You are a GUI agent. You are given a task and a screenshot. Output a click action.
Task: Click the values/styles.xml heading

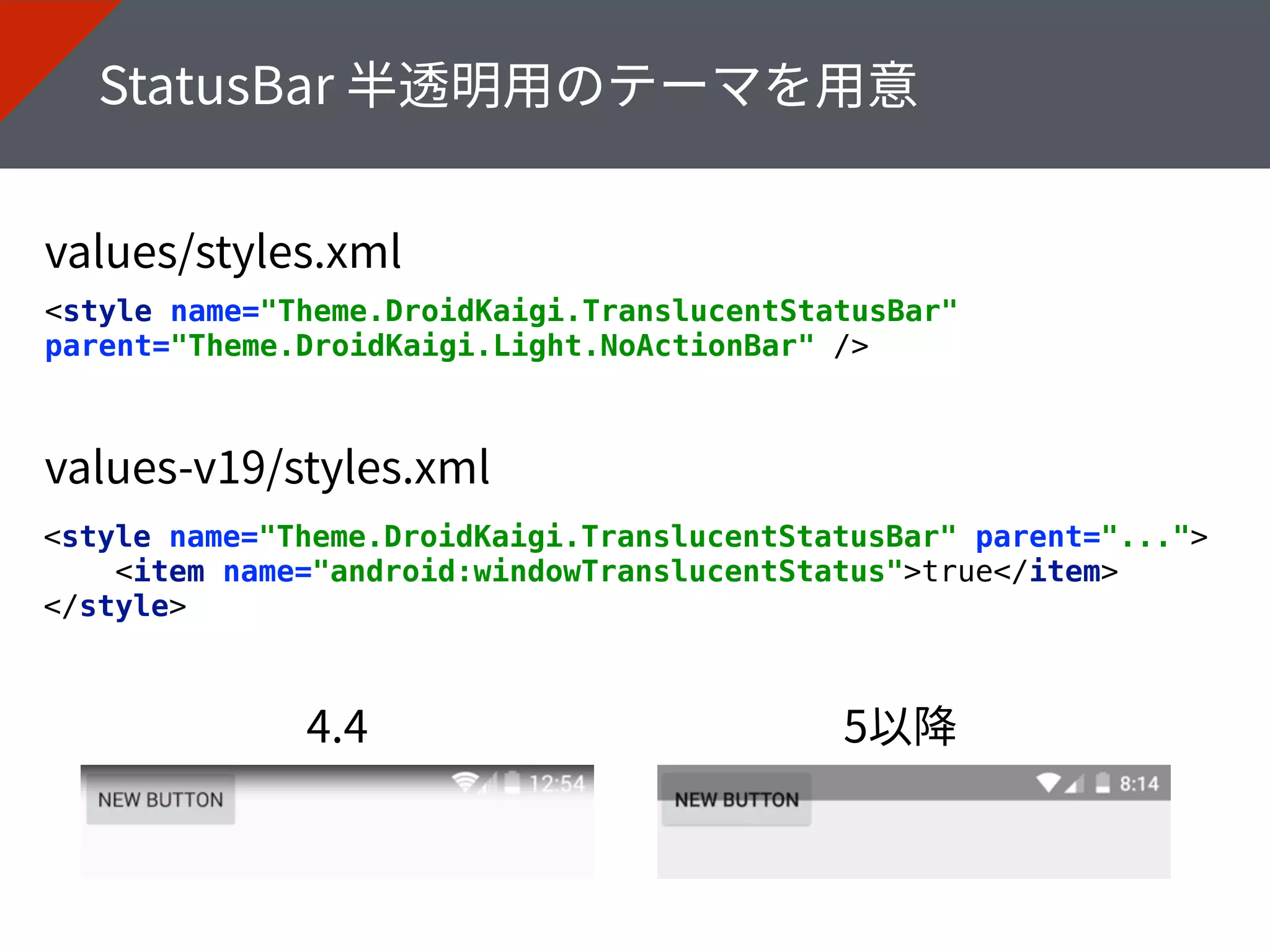223,253
